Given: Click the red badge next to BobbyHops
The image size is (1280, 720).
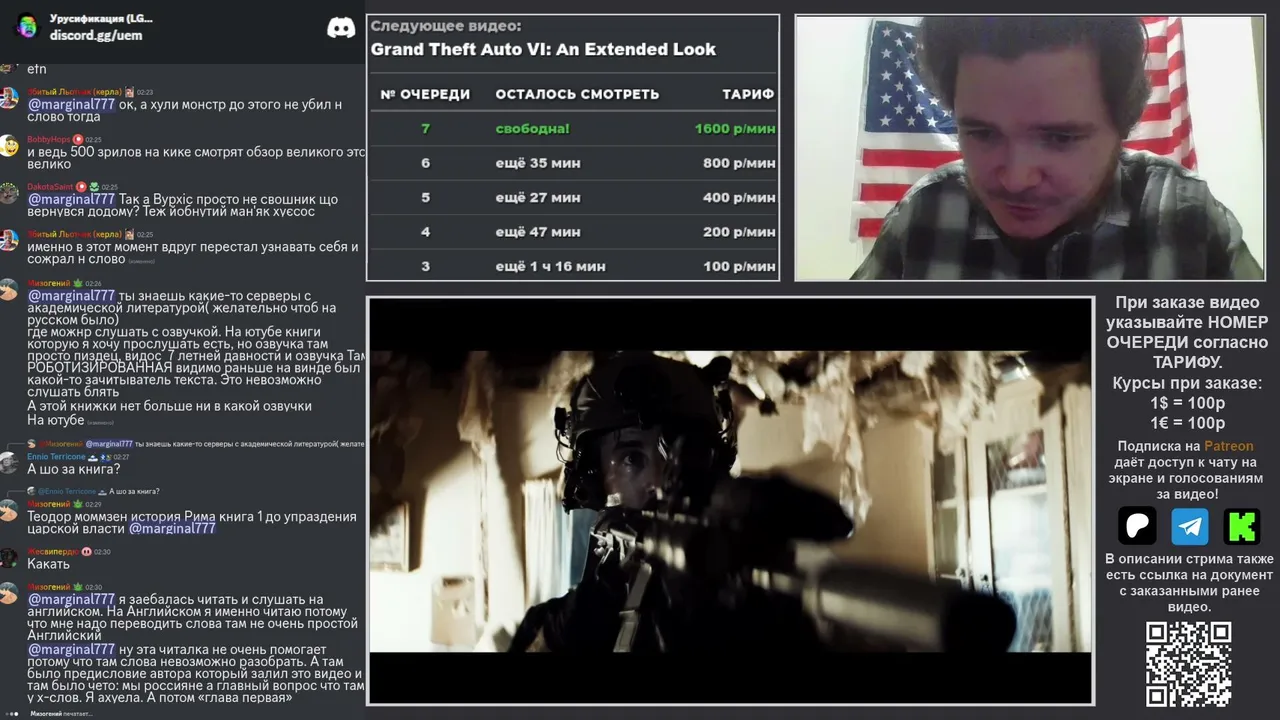Looking at the screenshot, I should point(79,140).
